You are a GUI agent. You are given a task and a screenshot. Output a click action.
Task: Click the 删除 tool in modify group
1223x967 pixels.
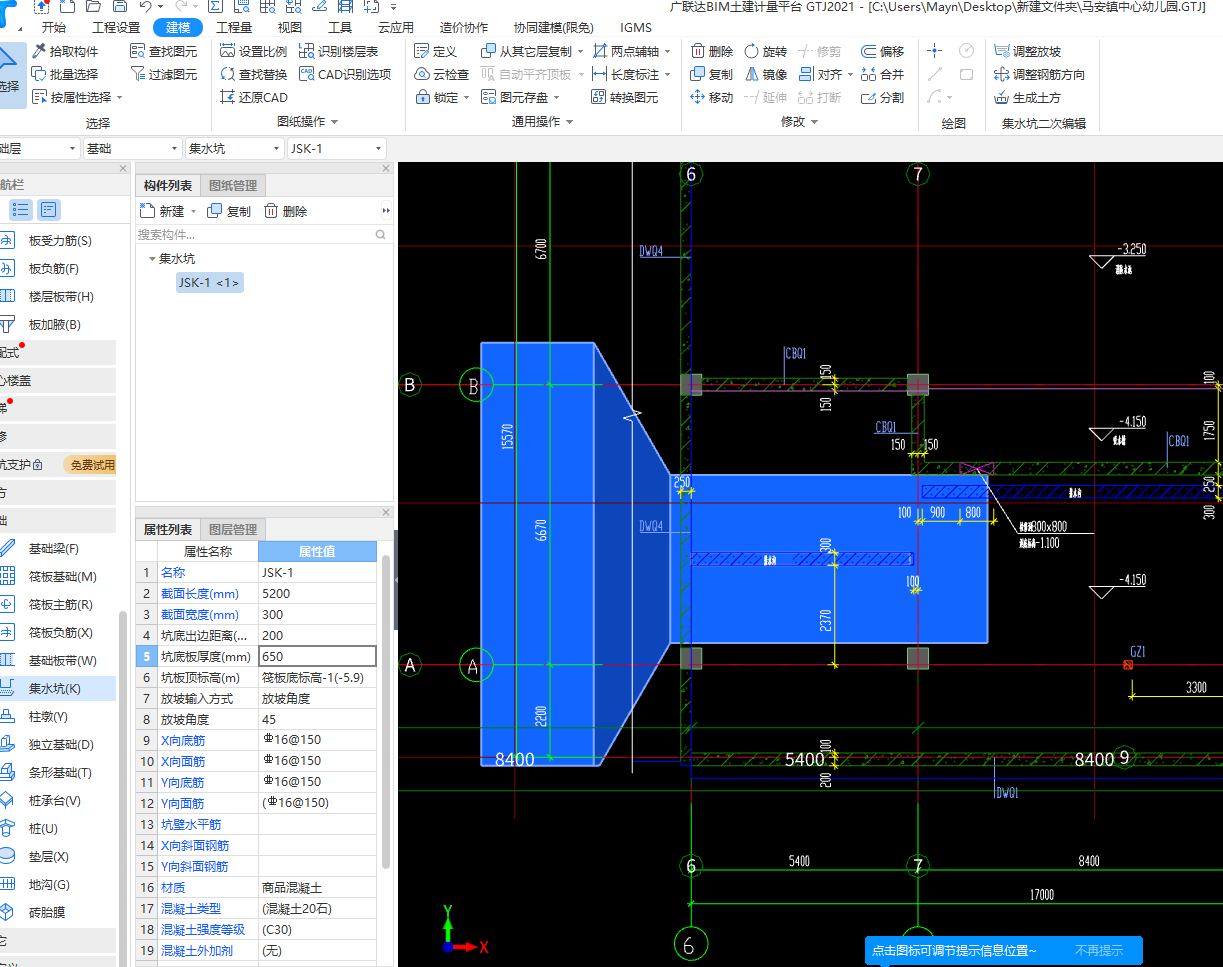pos(711,51)
